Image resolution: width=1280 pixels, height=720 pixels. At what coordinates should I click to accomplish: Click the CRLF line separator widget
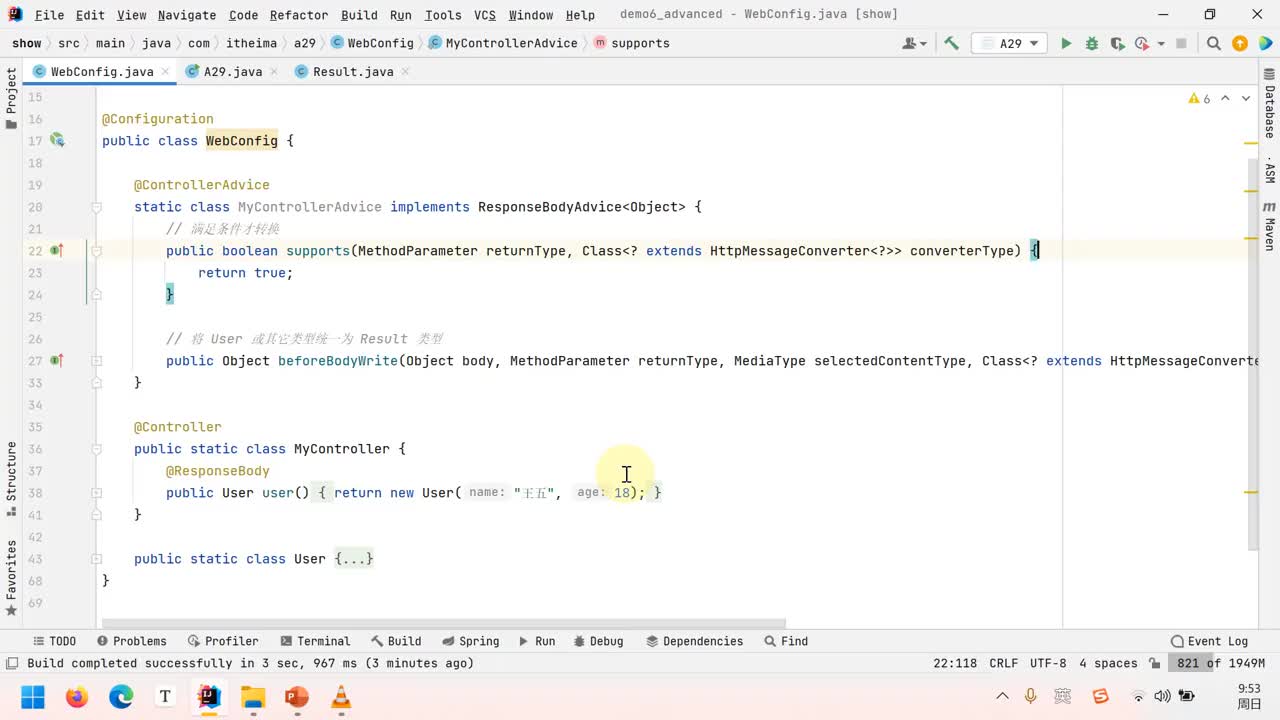1003,663
